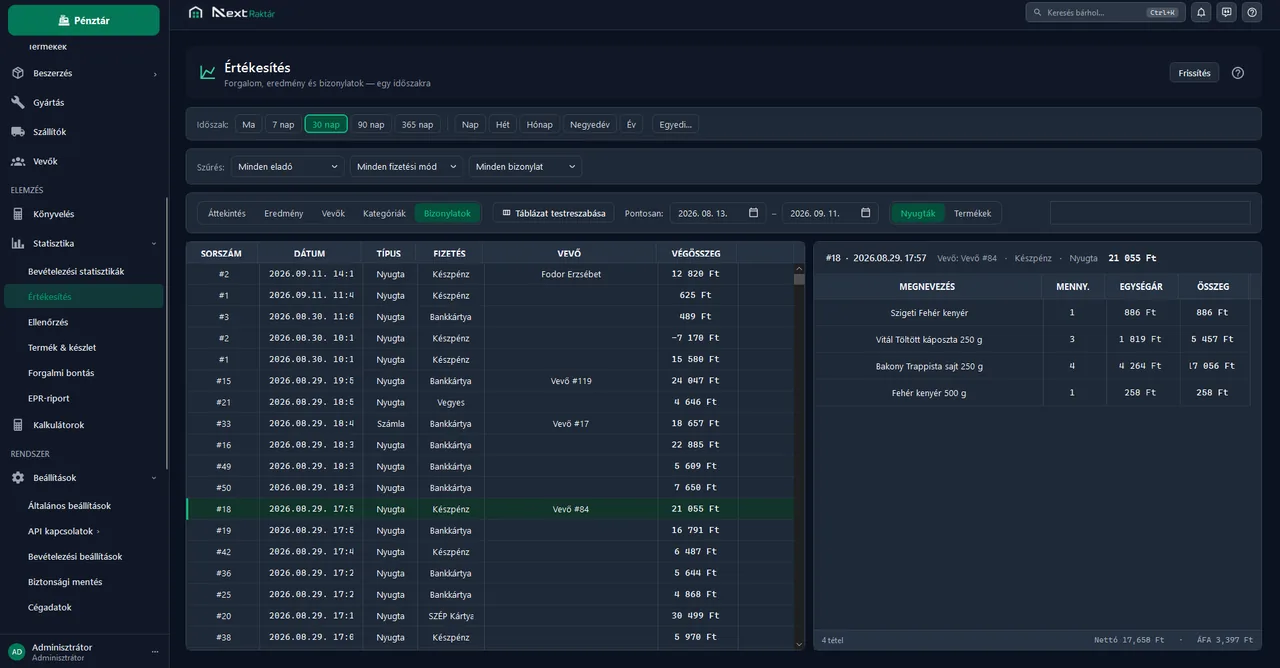
Task: Open calendar for end date 2026. 09. 11.
Action: click(x=865, y=213)
